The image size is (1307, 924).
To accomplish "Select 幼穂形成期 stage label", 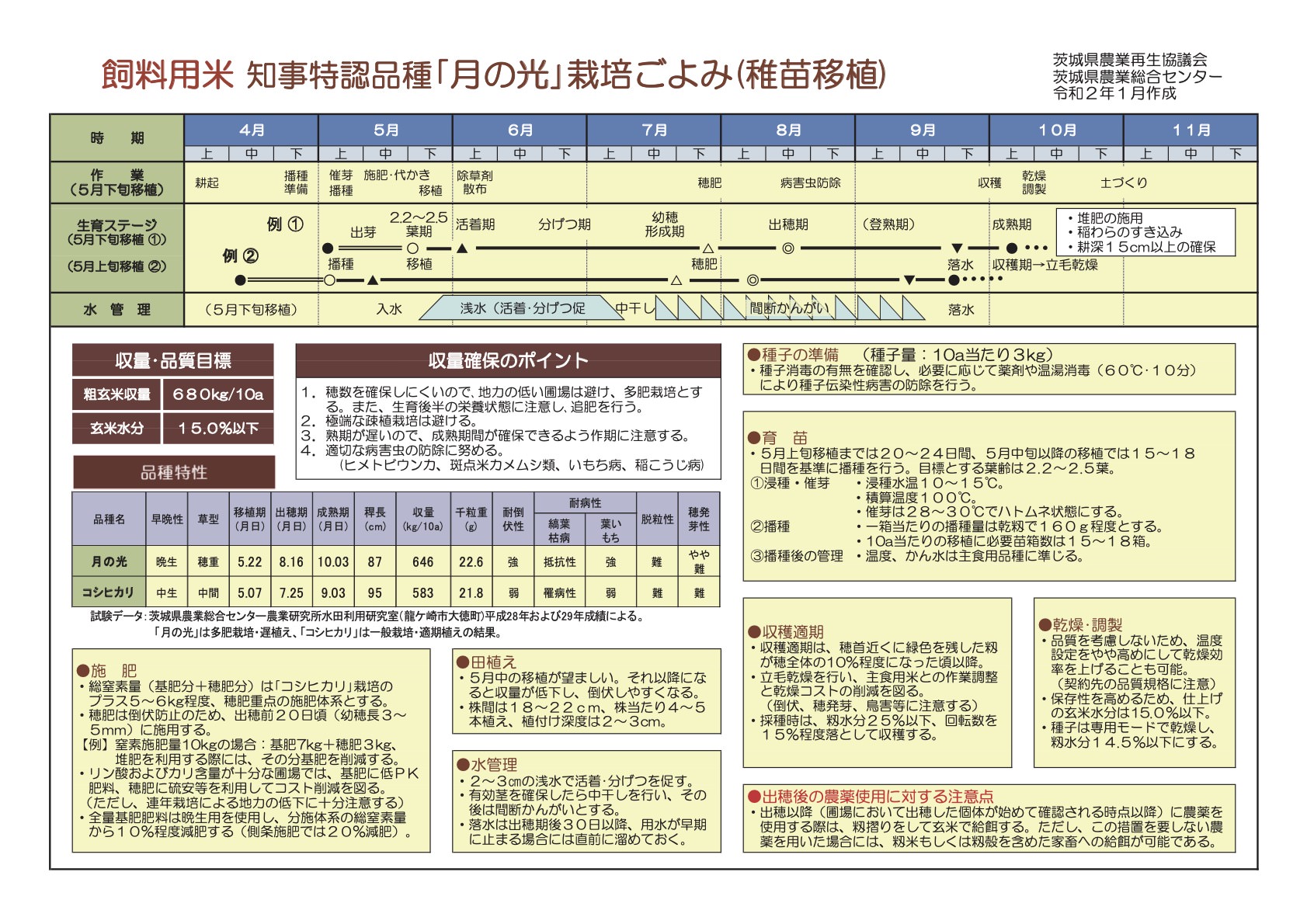I will tap(665, 224).
